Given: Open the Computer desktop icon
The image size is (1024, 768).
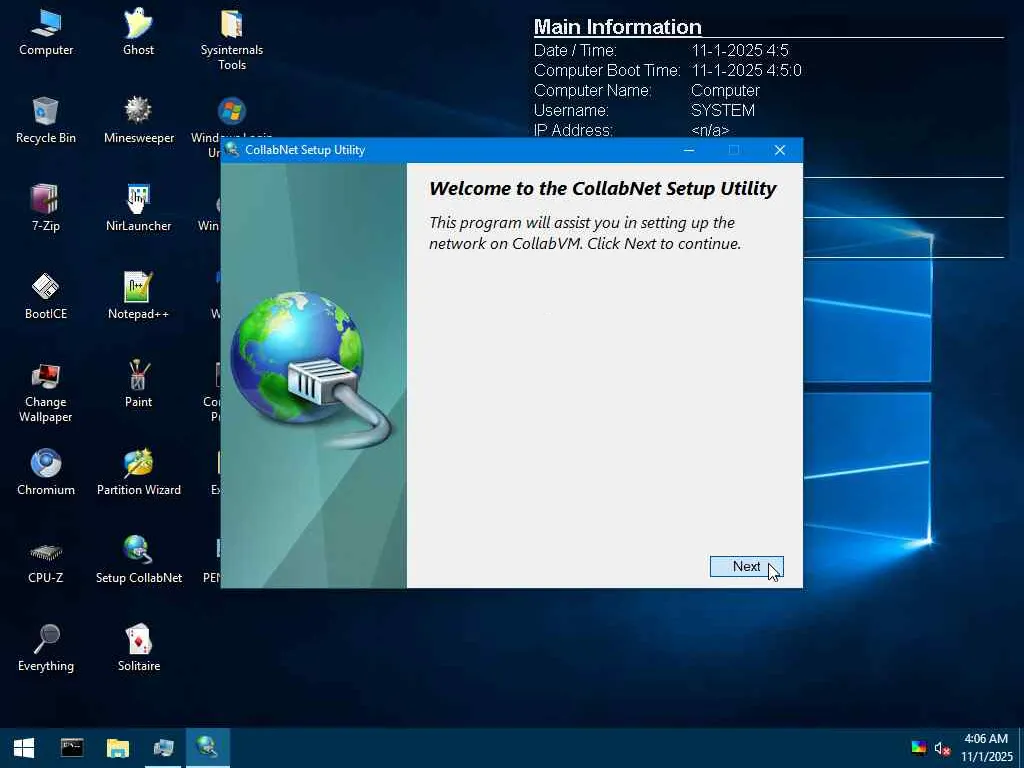Looking at the screenshot, I should tap(46, 33).
